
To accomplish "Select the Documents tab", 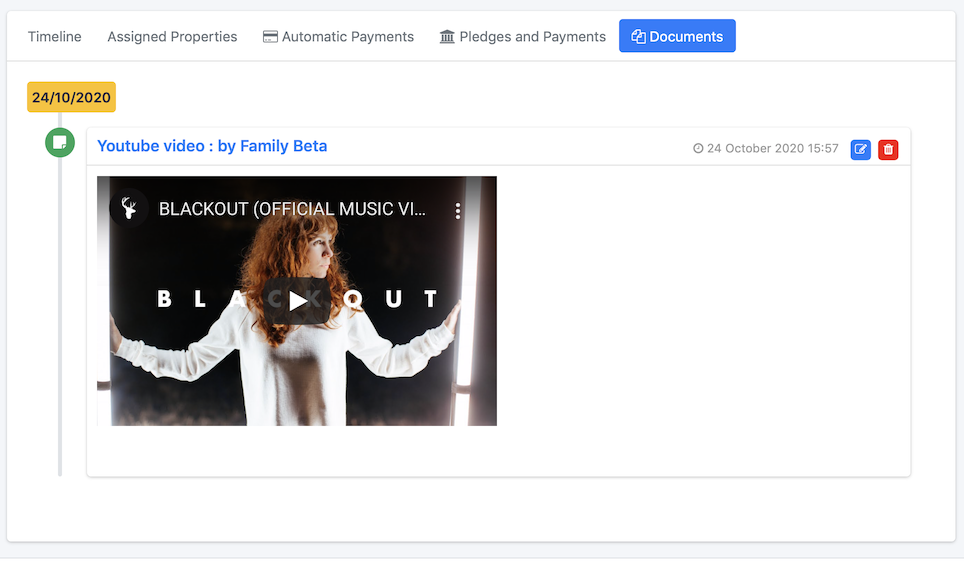I will pos(677,36).
